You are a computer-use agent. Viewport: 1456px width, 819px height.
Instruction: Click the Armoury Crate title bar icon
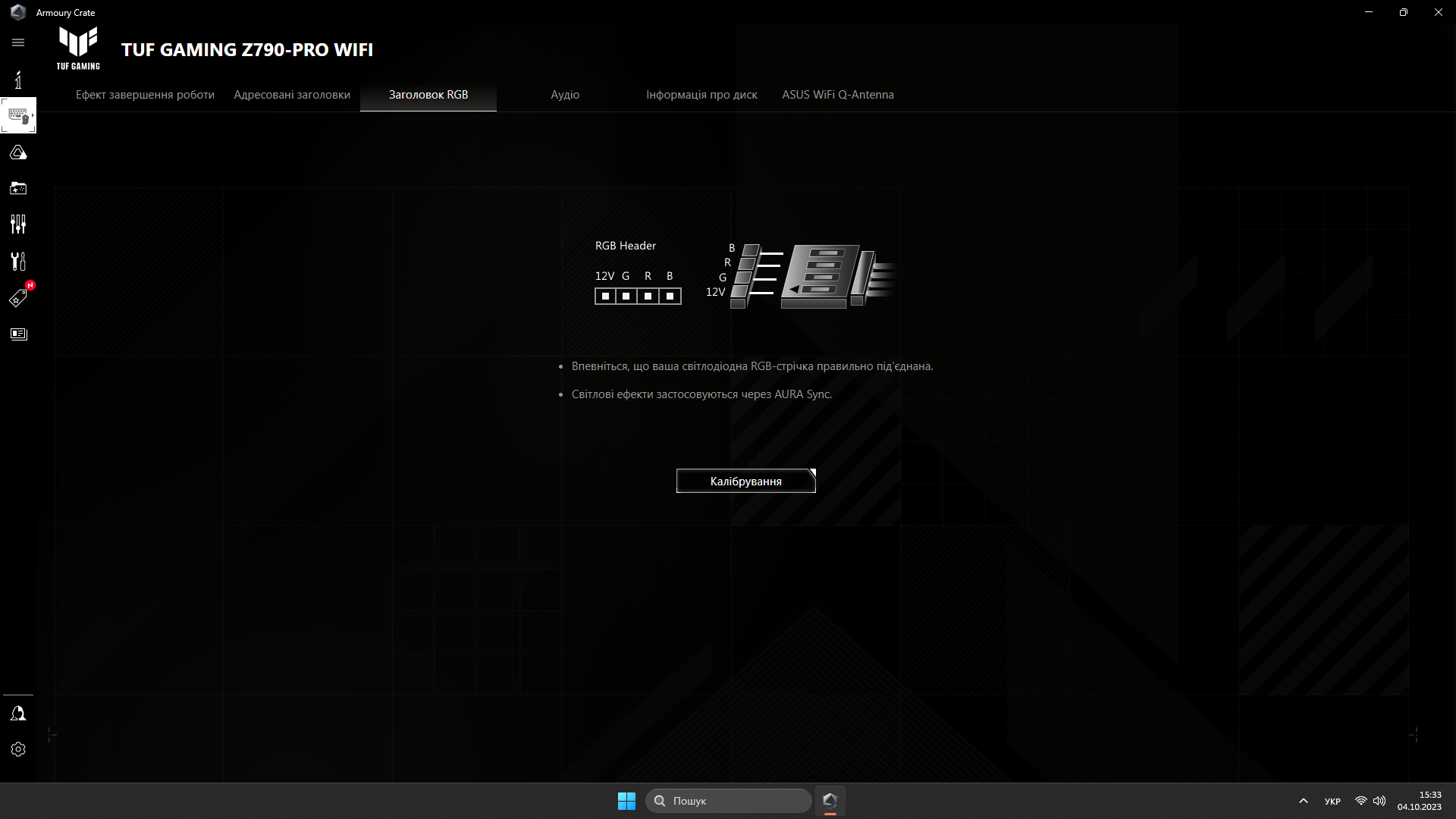point(18,12)
